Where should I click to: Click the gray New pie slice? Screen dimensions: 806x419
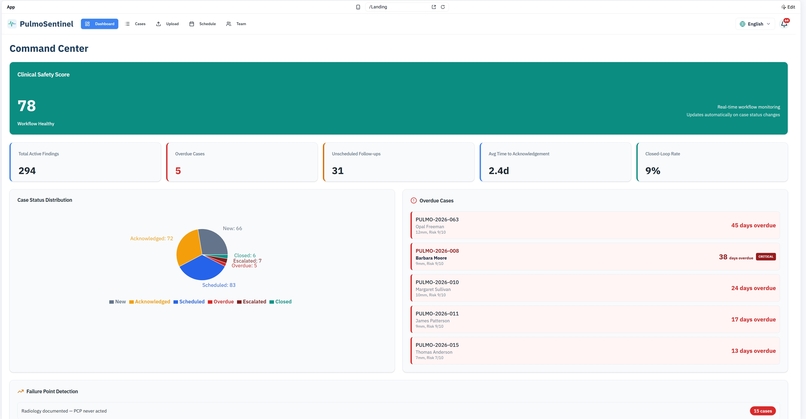212,242
